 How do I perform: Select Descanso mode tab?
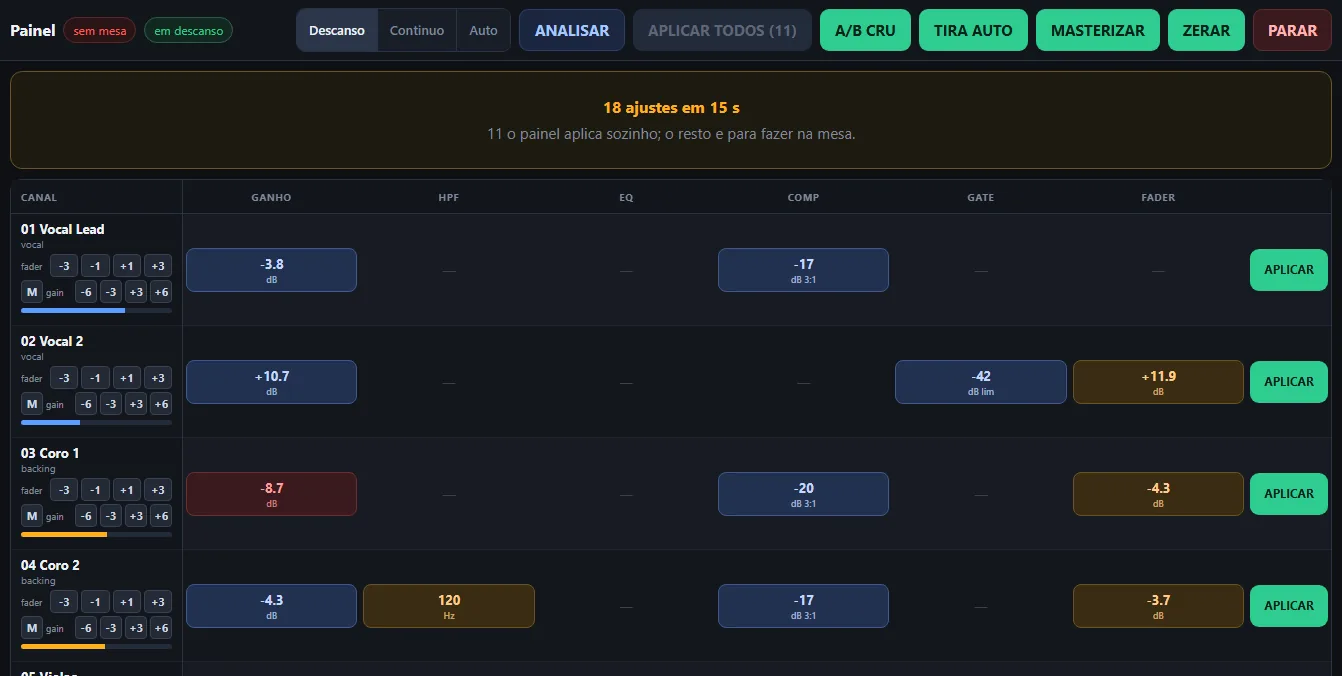(x=337, y=30)
